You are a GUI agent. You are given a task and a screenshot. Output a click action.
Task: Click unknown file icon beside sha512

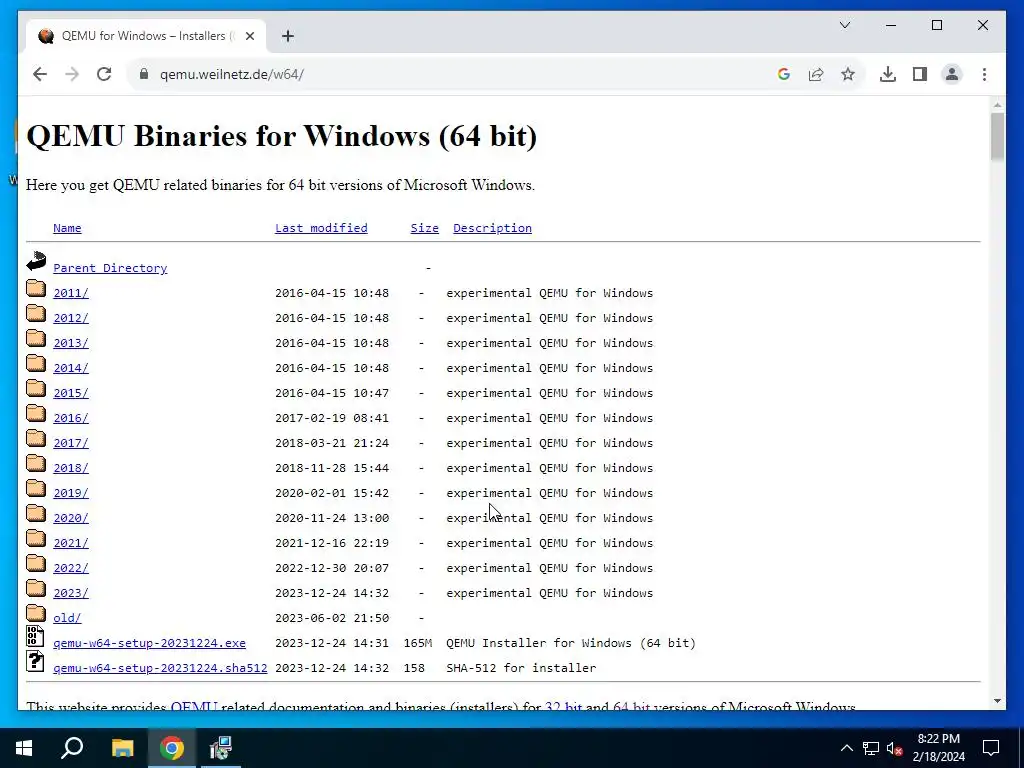tap(35, 662)
